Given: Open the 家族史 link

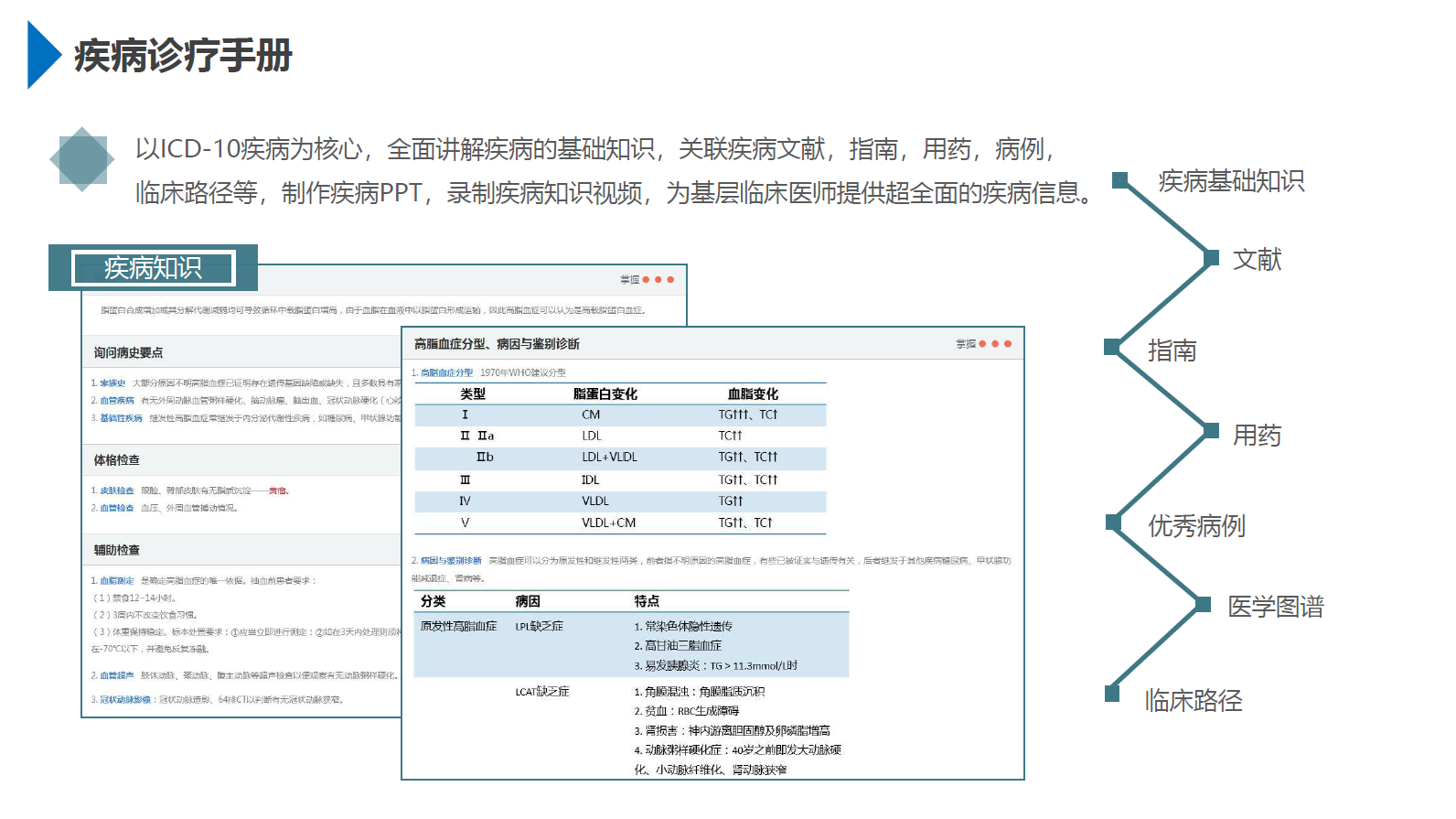Looking at the screenshot, I should (112, 383).
